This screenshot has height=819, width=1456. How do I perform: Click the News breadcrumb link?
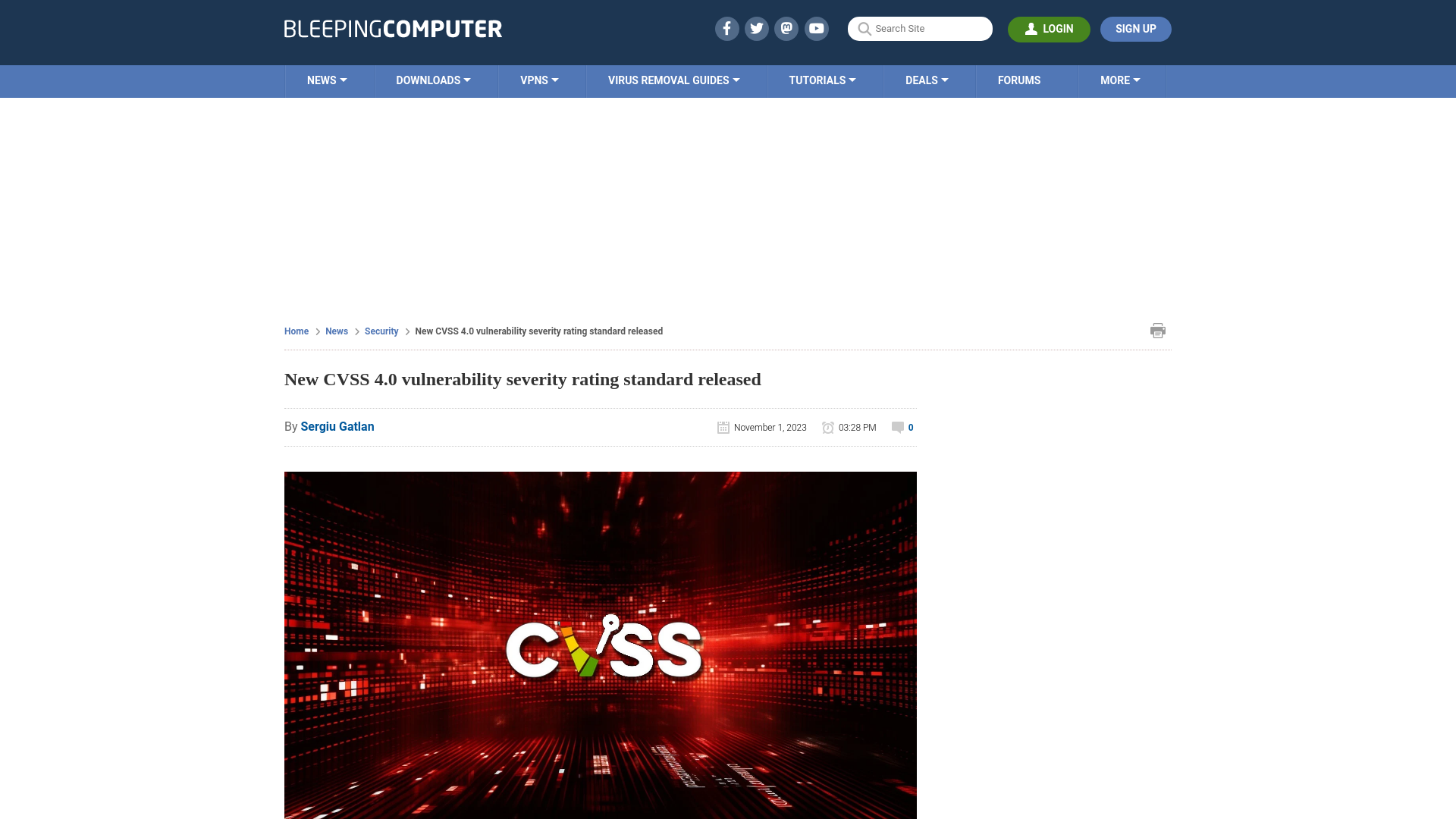[x=336, y=331]
